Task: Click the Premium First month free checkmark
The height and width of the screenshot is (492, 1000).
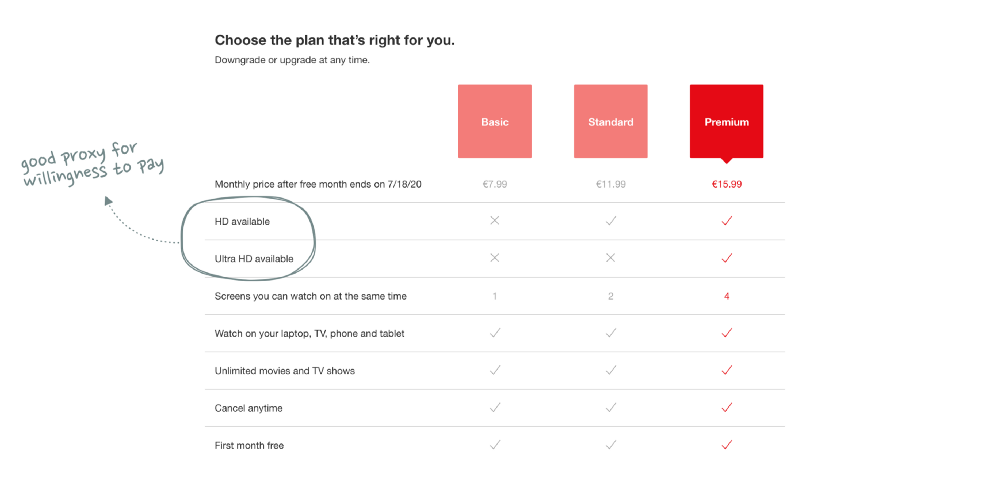Action: [x=726, y=445]
